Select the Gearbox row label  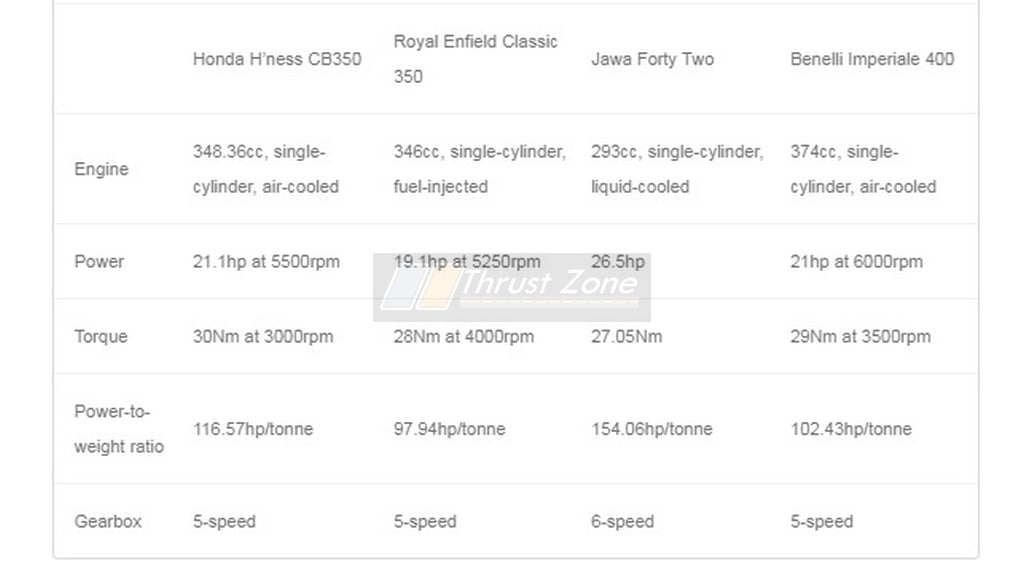(108, 521)
